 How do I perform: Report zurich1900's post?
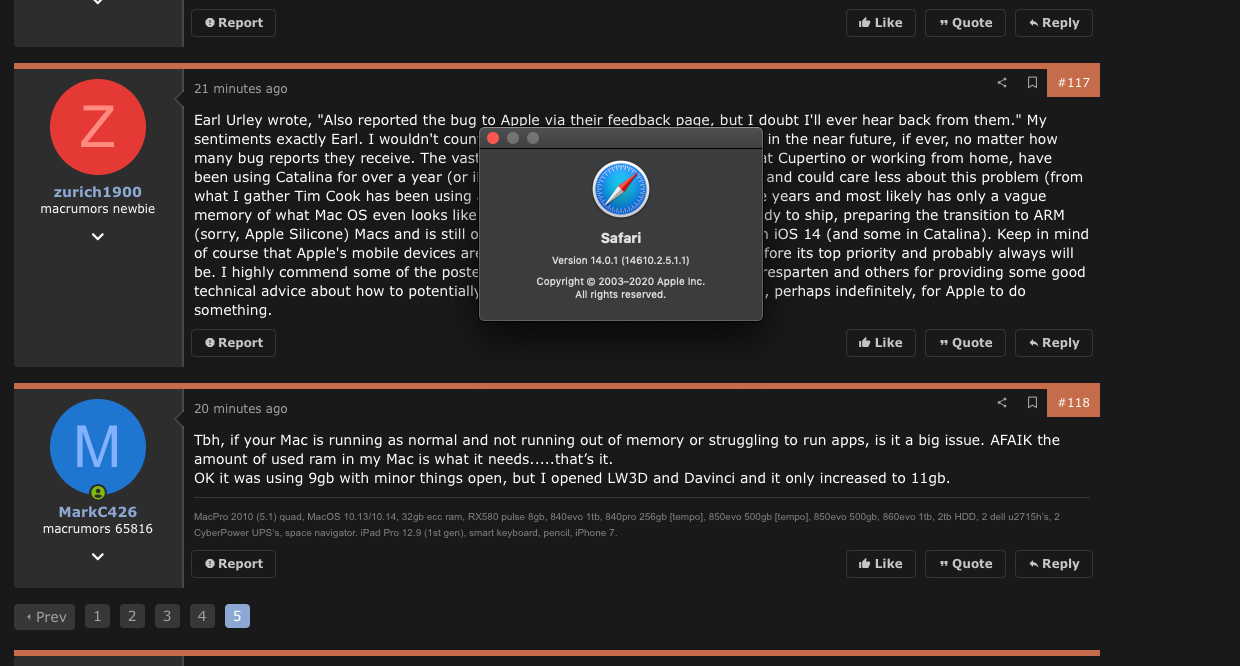pyautogui.click(x=233, y=343)
